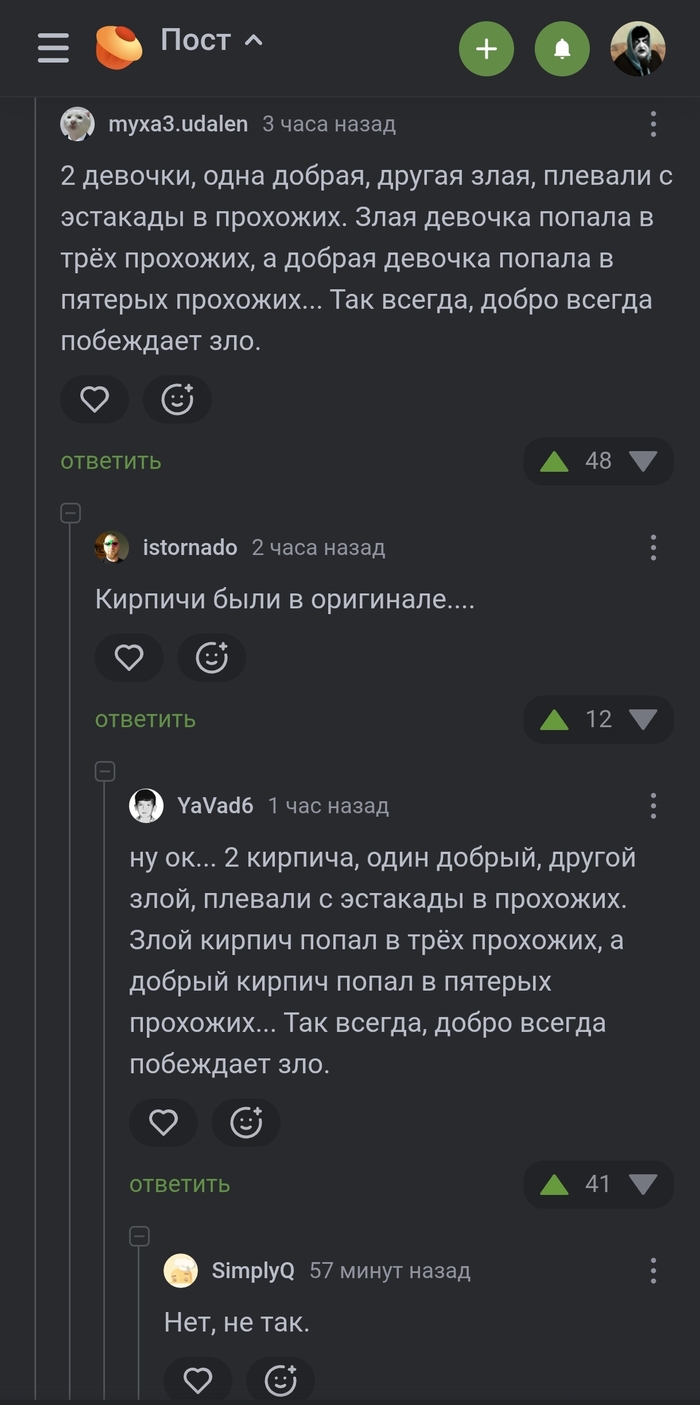Add emoji reaction to myxa3.udalen's comment
The image size is (700, 1405).
point(177,400)
